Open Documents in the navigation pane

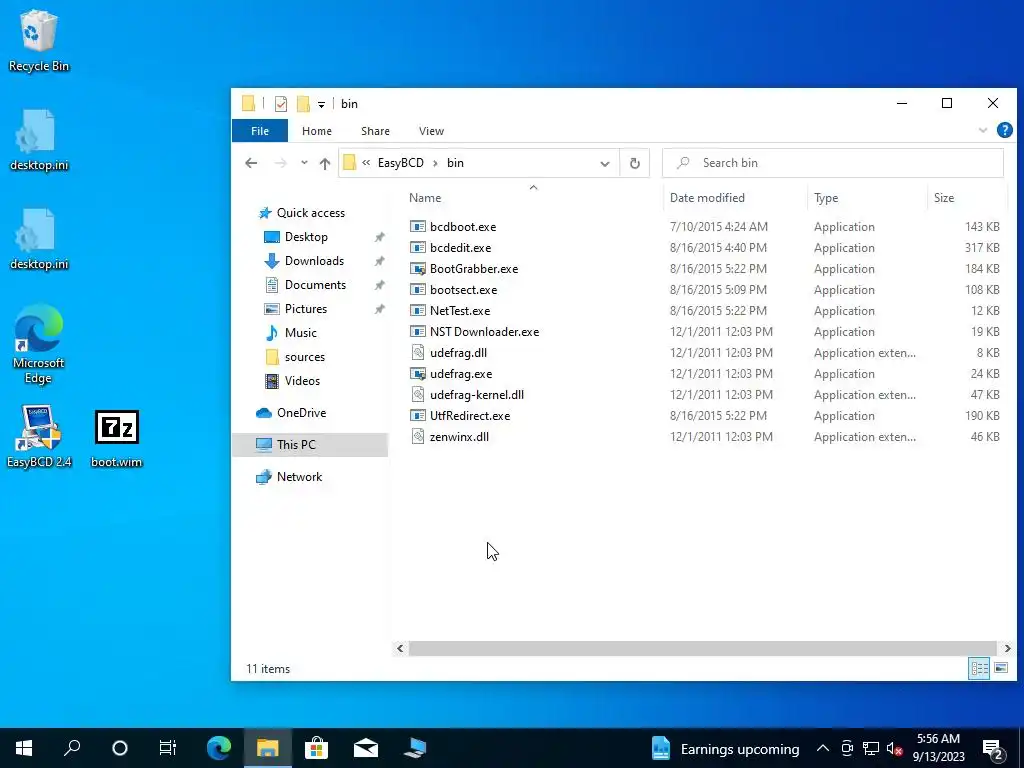315,285
